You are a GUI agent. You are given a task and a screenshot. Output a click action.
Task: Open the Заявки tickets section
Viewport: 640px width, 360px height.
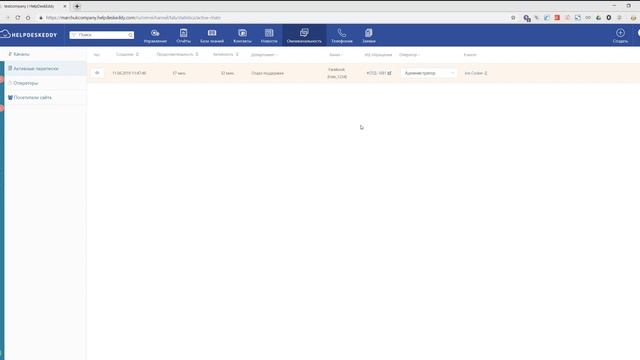[x=369, y=36]
